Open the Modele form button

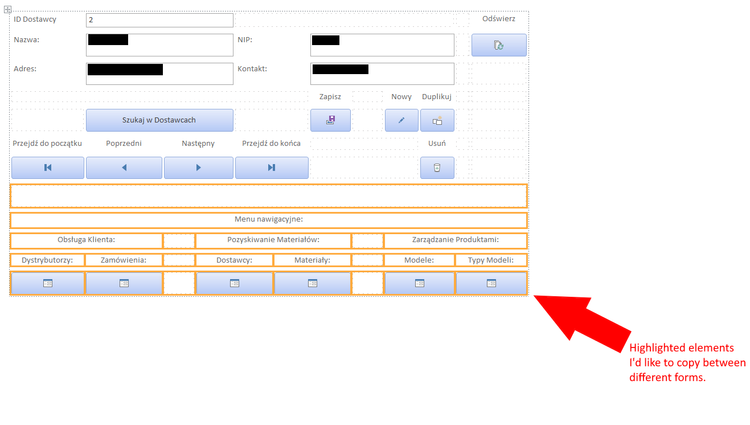tap(419, 283)
